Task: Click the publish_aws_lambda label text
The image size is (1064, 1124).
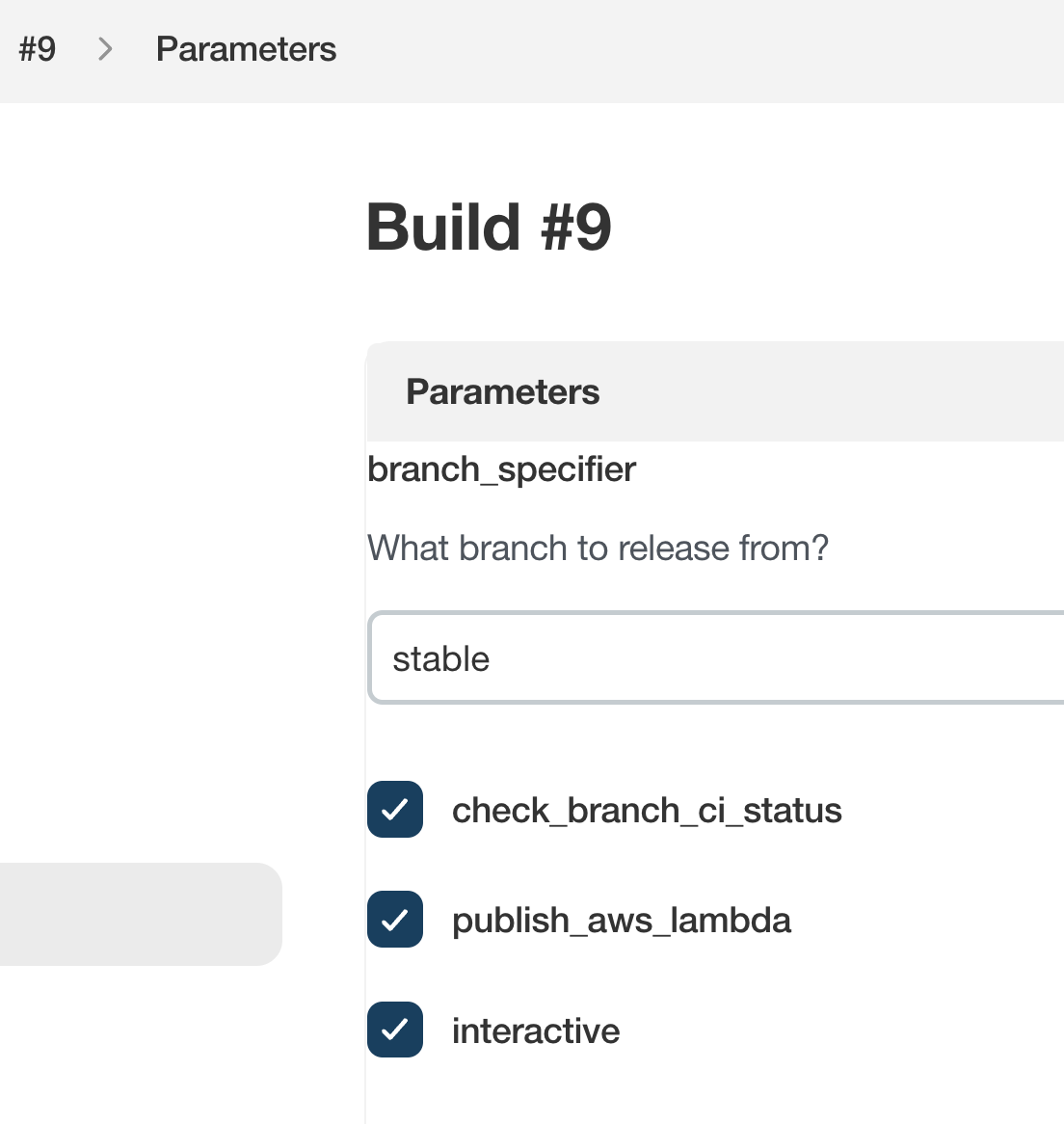Action: point(622,921)
